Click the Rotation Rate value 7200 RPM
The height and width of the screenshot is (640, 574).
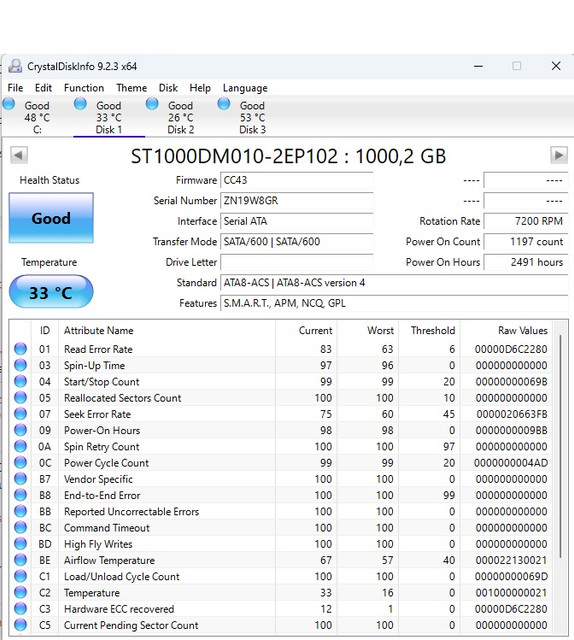pos(526,221)
